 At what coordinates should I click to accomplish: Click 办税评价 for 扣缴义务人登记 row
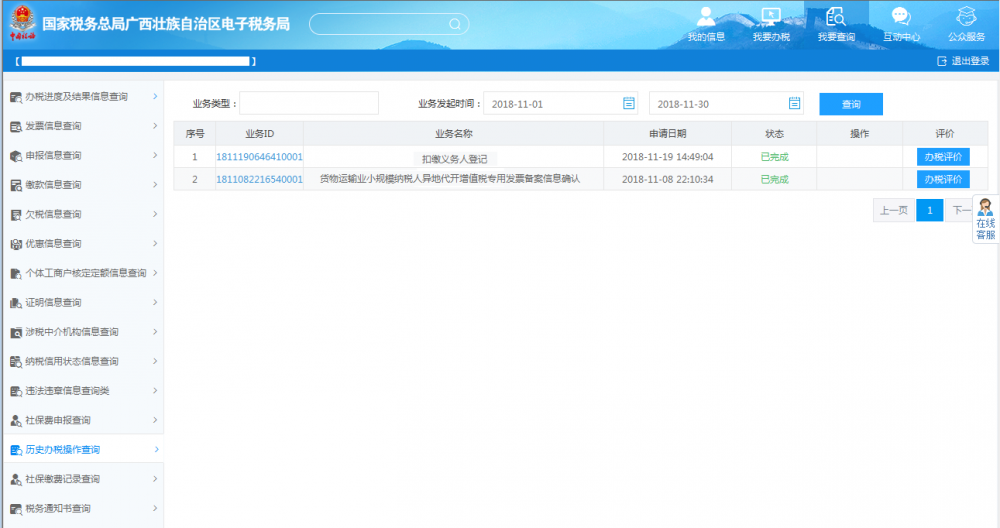pos(943,156)
